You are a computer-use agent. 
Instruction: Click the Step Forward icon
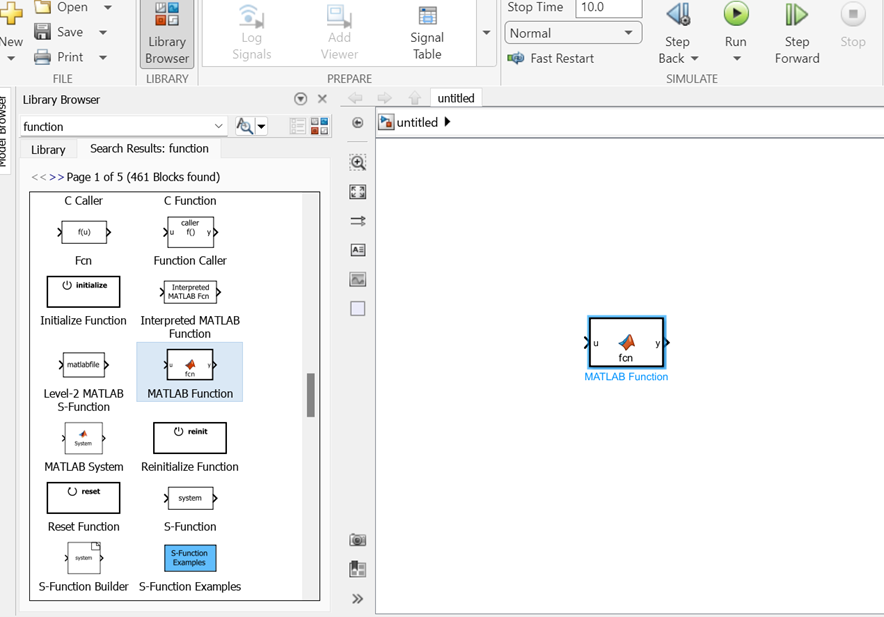click(x=796, y=15)
